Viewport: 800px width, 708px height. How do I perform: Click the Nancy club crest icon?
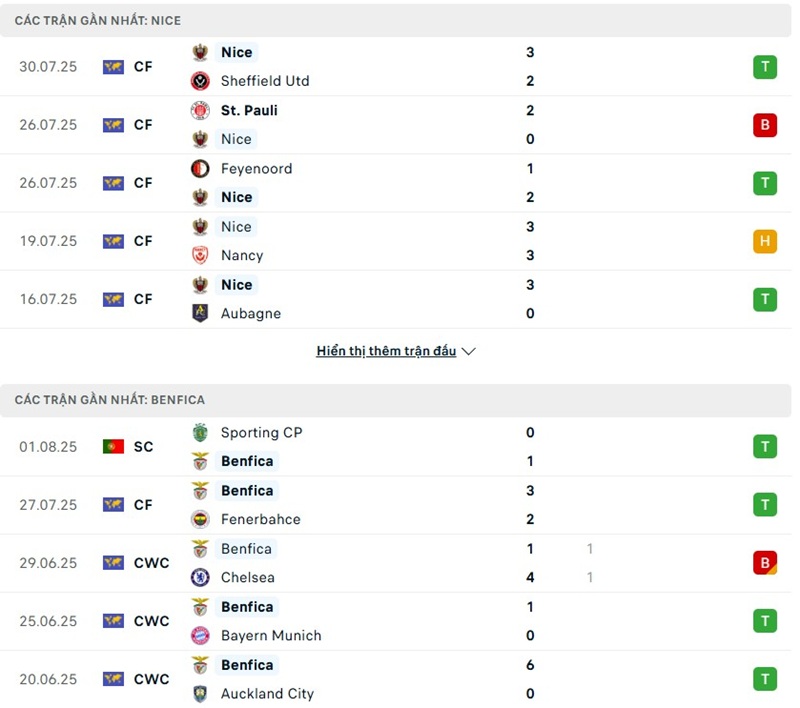[200, 255]
